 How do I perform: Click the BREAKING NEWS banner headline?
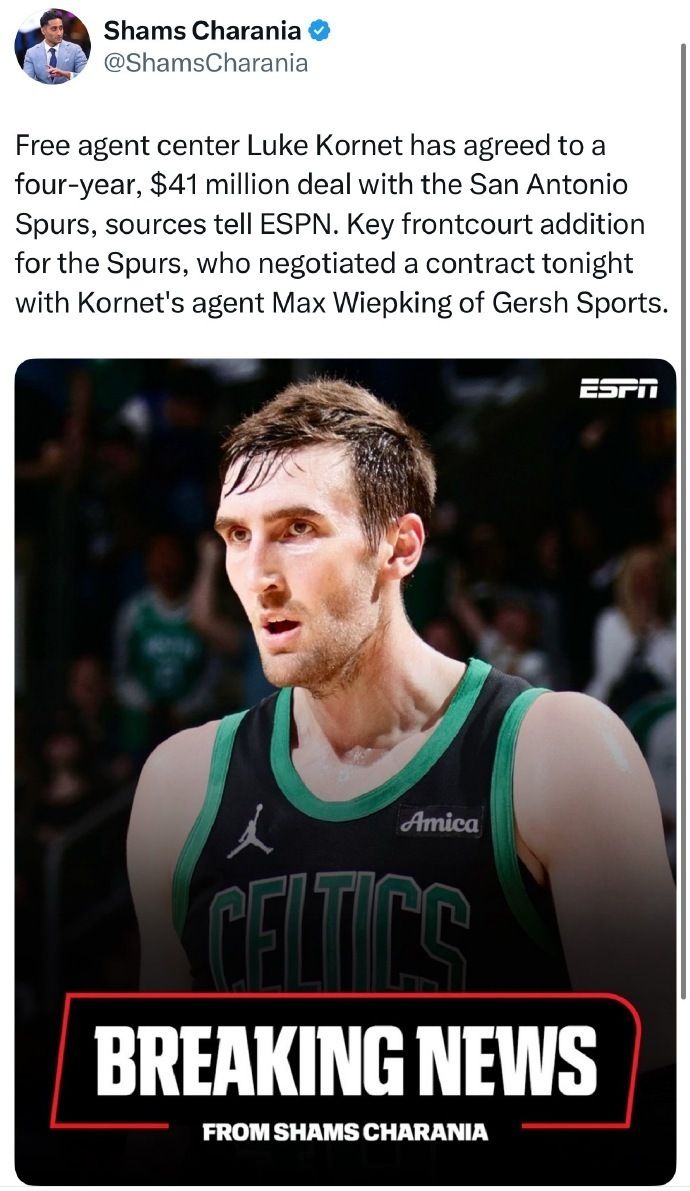coord(346,1059)
